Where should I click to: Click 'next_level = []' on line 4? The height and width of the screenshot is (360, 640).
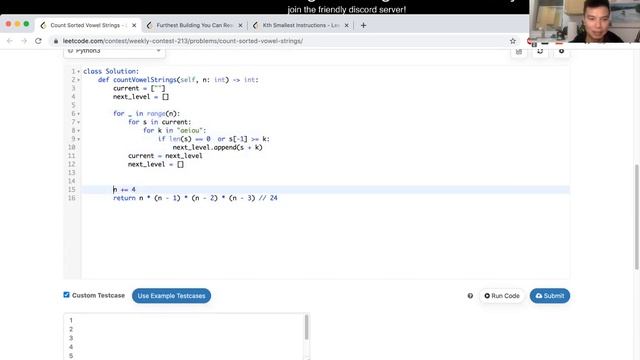coord(141,97)
